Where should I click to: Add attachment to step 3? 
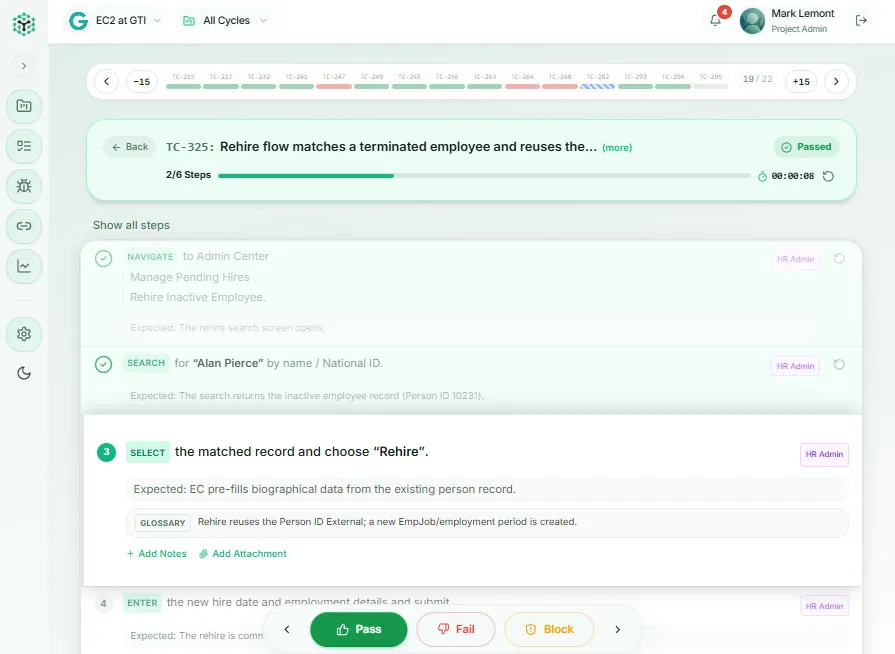(243, 554)
